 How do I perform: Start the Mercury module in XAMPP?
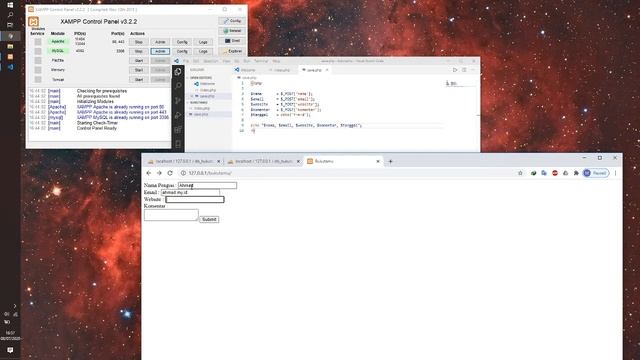pos(139,70)
